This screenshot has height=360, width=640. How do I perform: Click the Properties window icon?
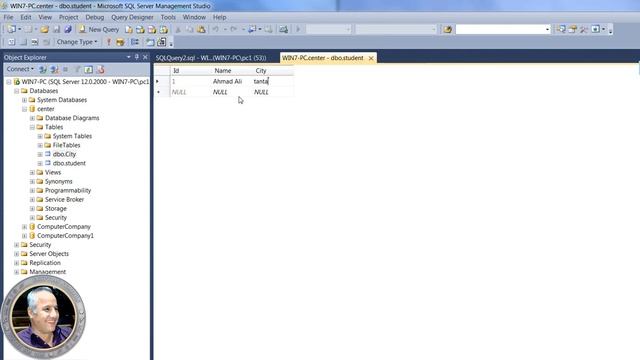point(573,29)
